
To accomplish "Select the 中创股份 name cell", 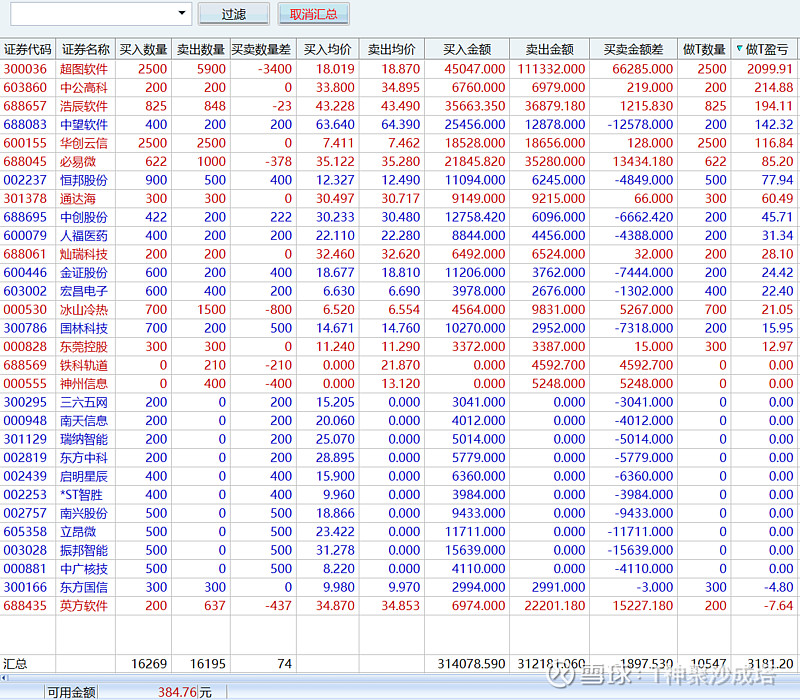I will 84,217.
